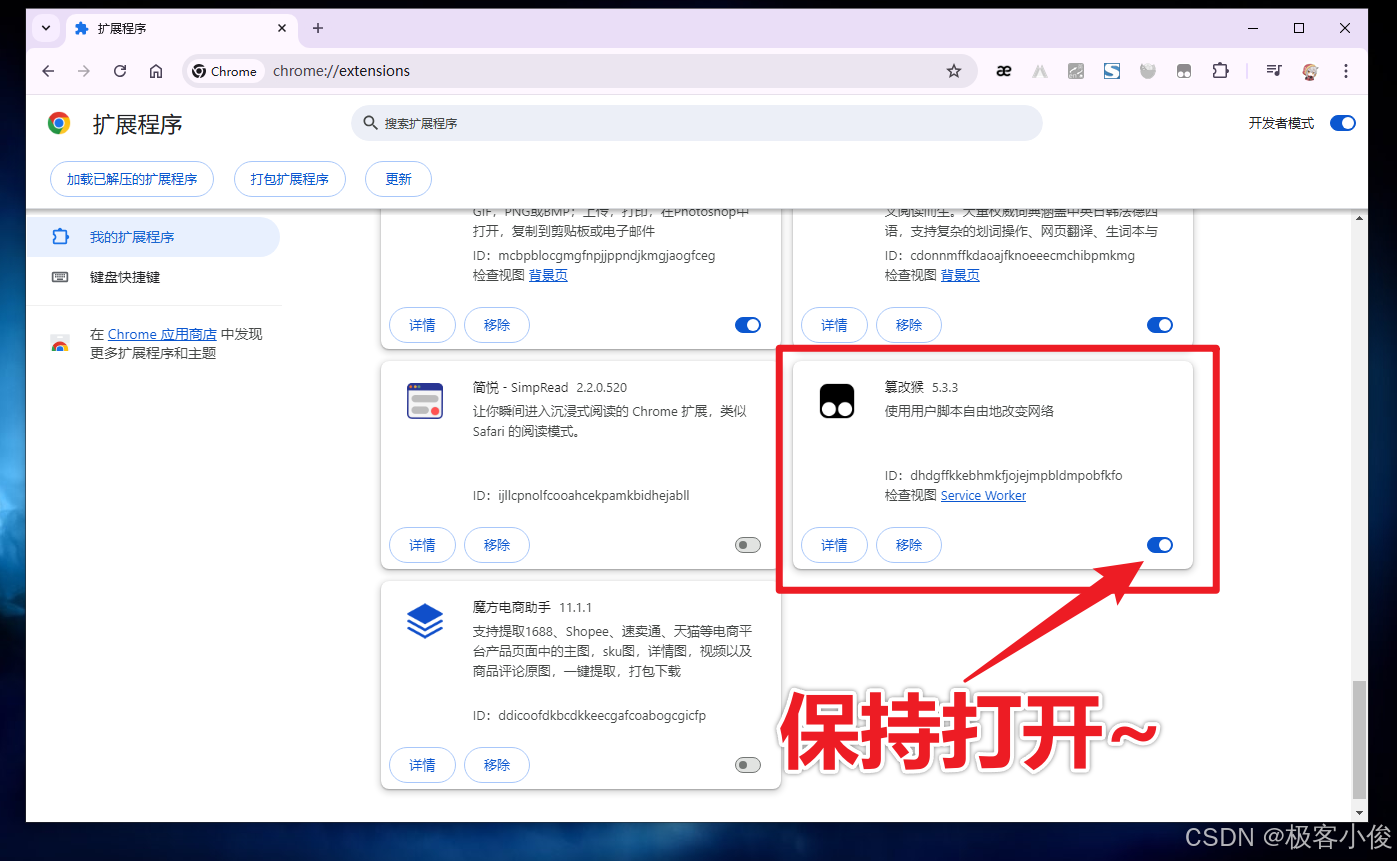Toggle off extension with ID mcbpblocg…

pyautogui.click(x=748, y=325)
